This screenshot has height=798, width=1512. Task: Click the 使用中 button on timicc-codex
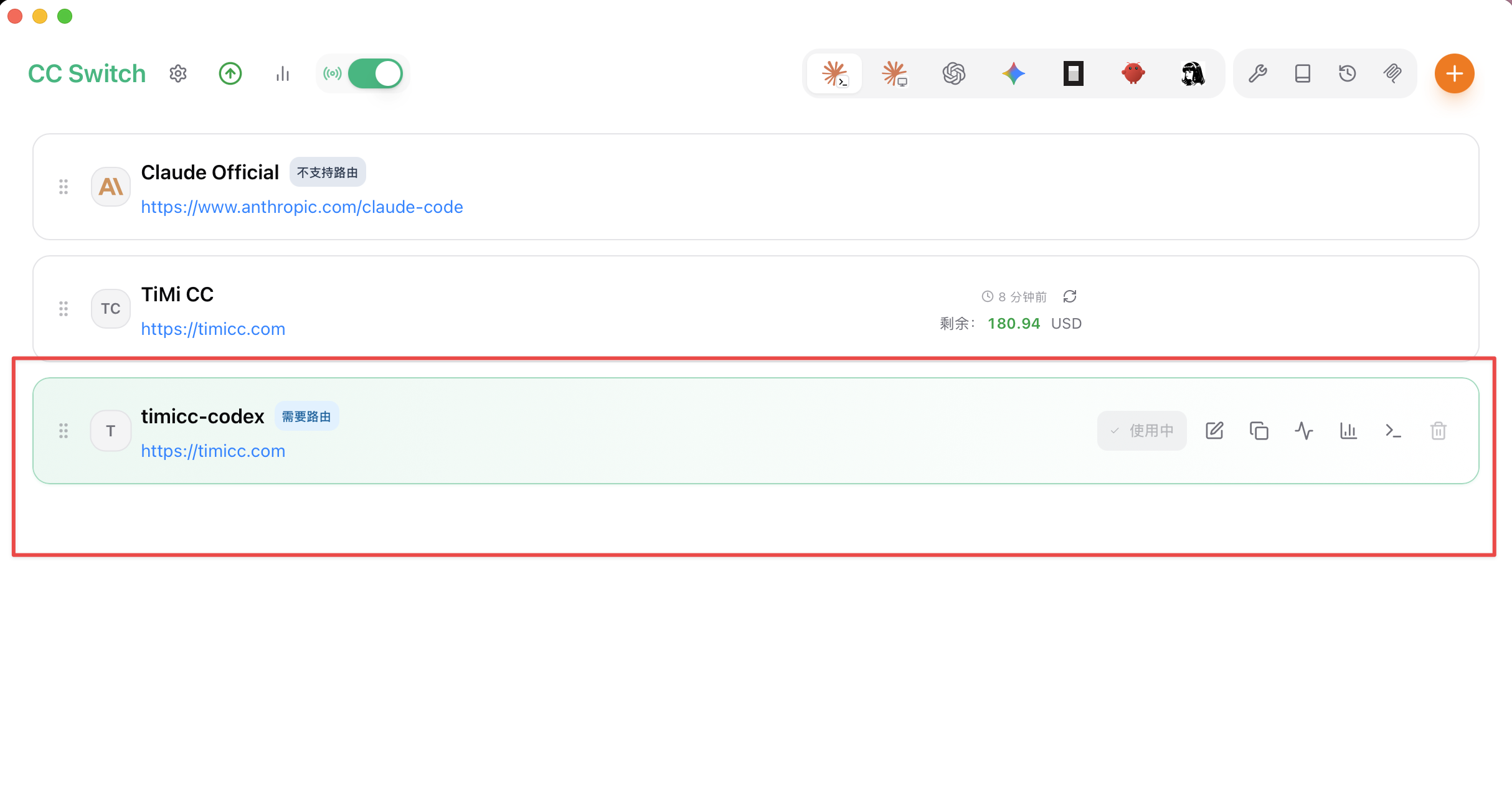pos(1142,431)
